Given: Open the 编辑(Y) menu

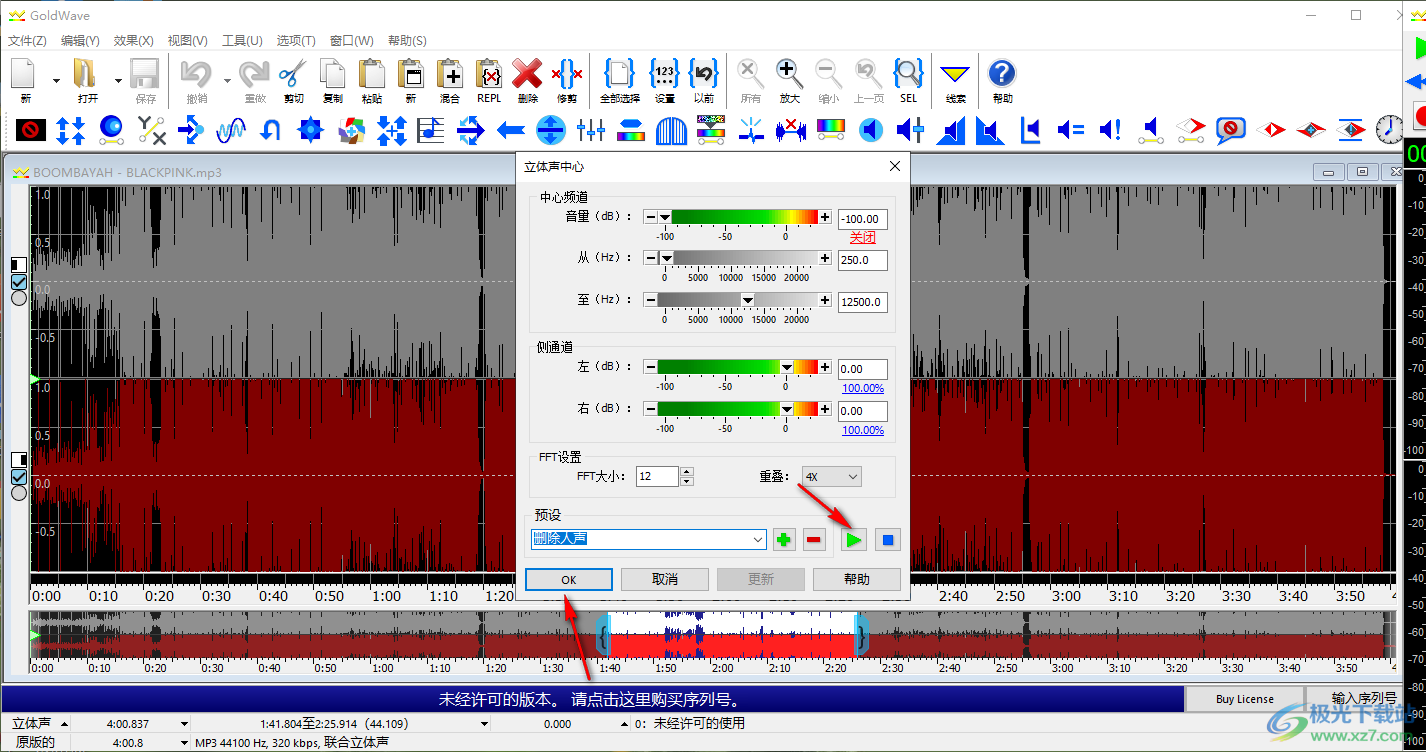Looking at the screenshot, I should [x=80, y=41].
